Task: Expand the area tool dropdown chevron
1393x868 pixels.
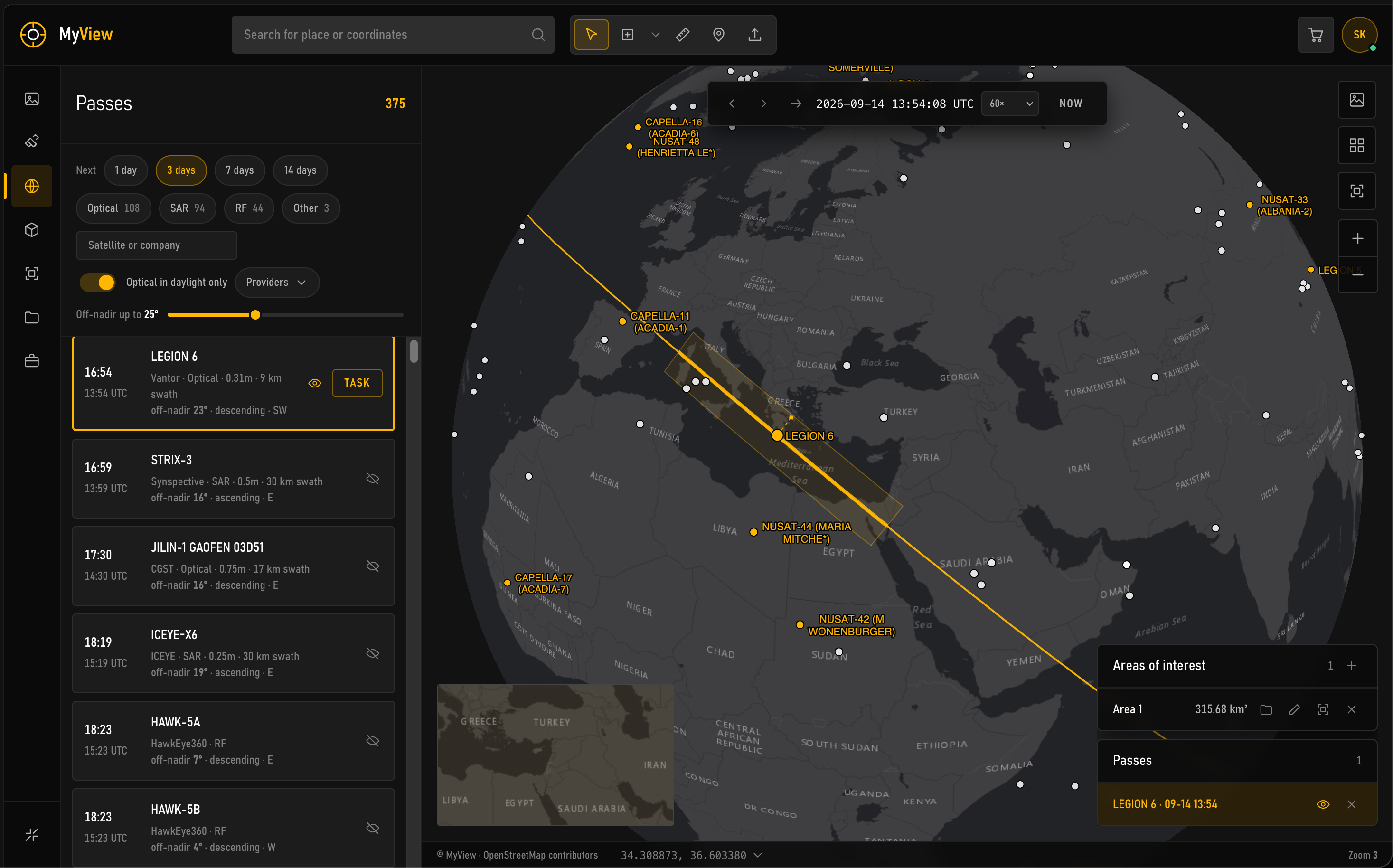Action: click(655, 35)
